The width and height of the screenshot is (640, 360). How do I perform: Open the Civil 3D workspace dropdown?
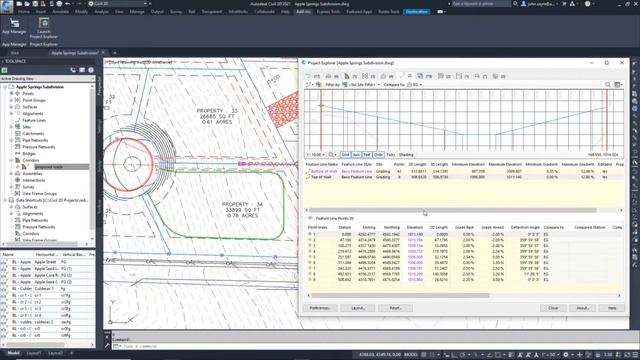pyautogui.click(x=118, y=4)
